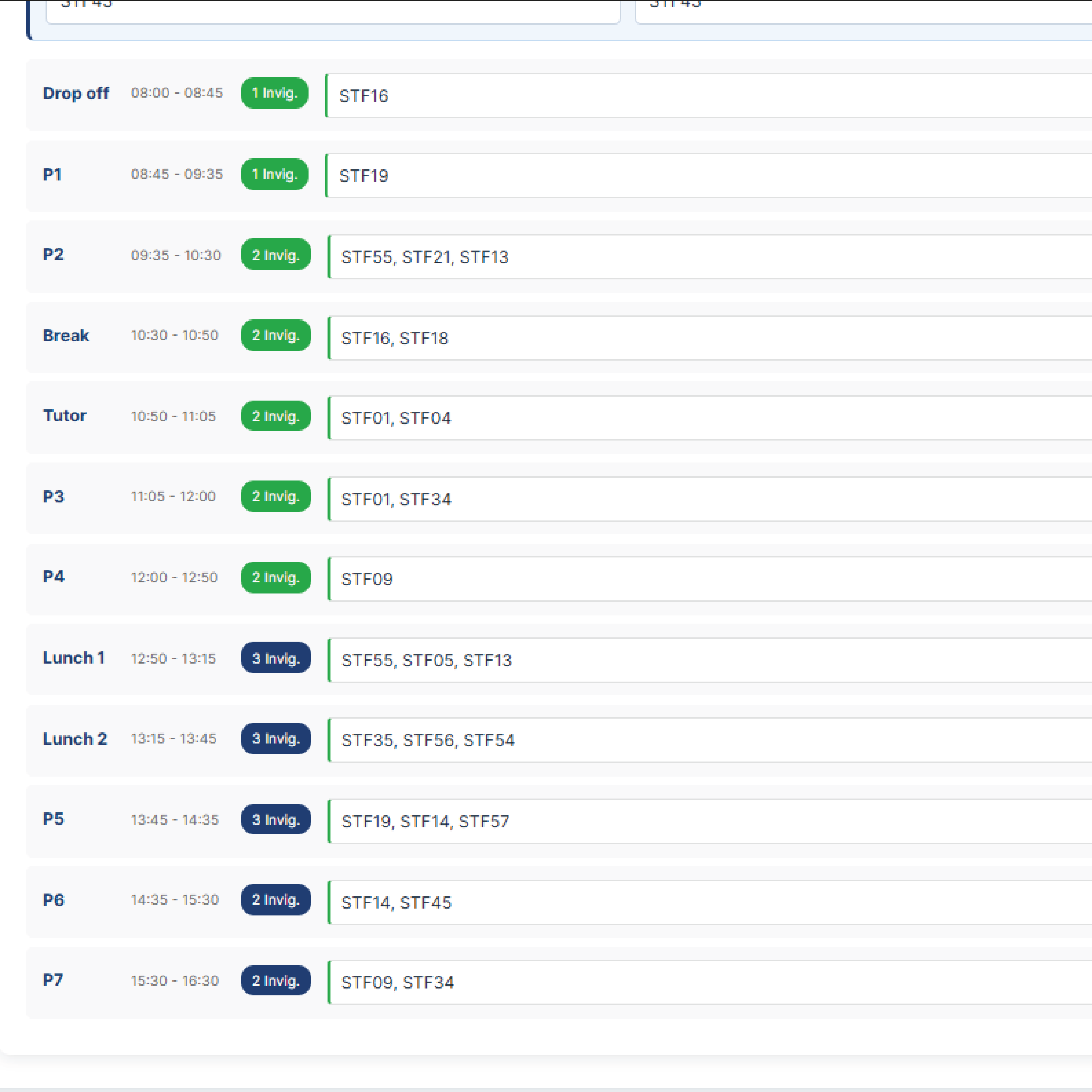Click Break field with STF16, STF18
The height and width of the screenshot is (1092, 1092).
[x=710, y=338]
